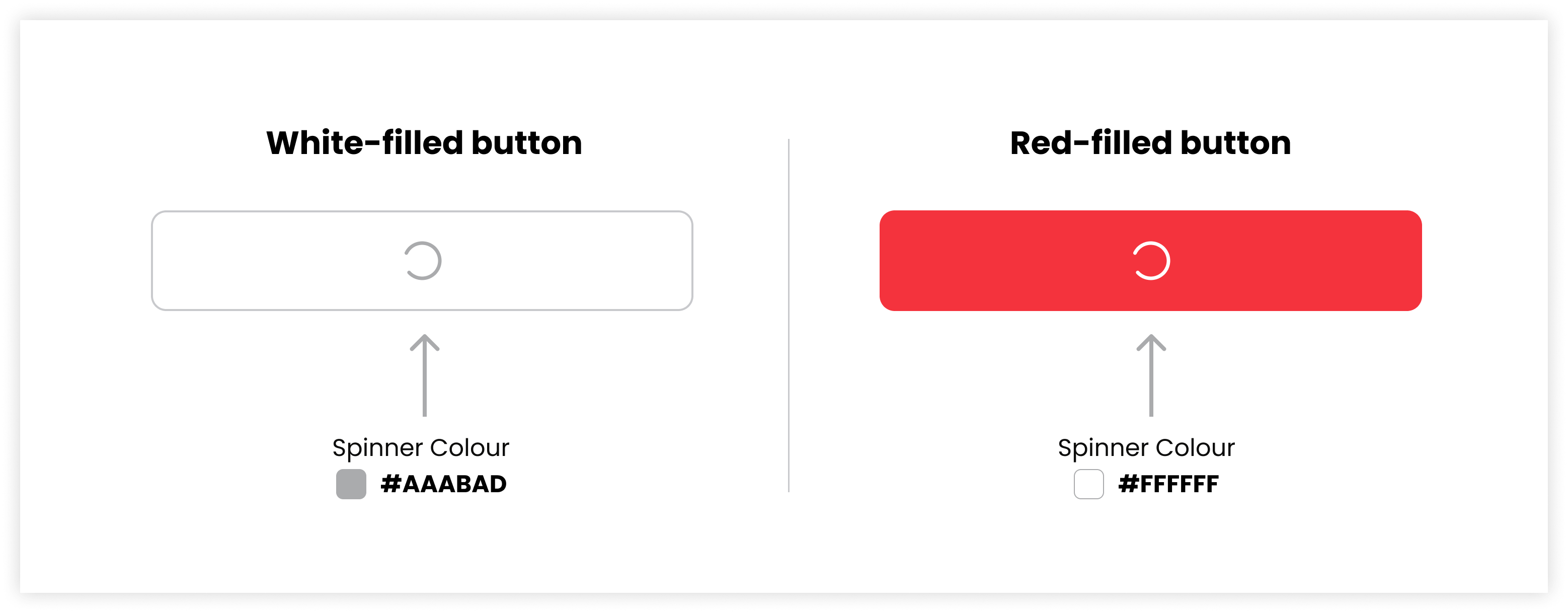1568x613 pixels.
Task: Click the white loading spinner icon
Action: (1151, 261)
